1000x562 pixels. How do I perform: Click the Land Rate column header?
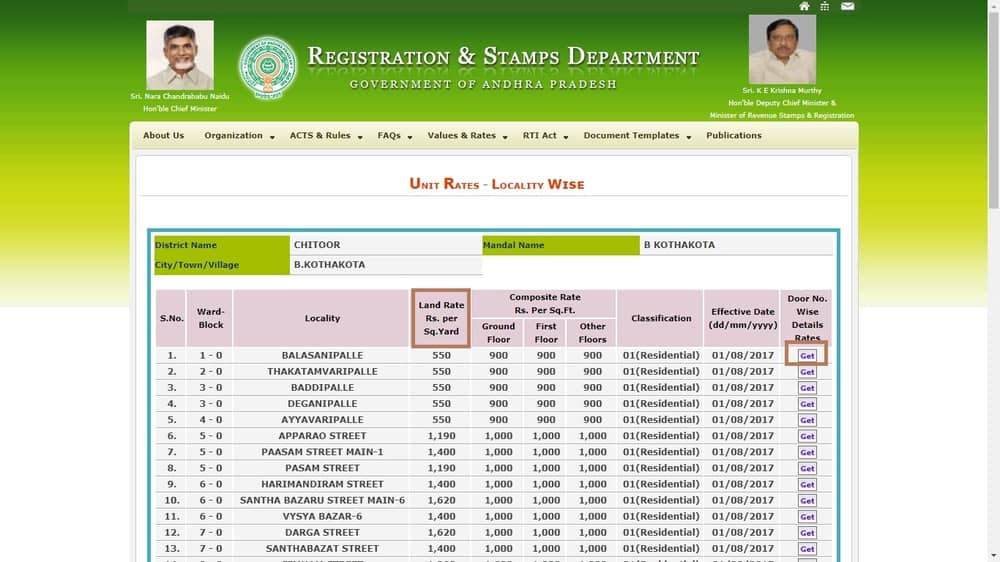pos(441,318)
